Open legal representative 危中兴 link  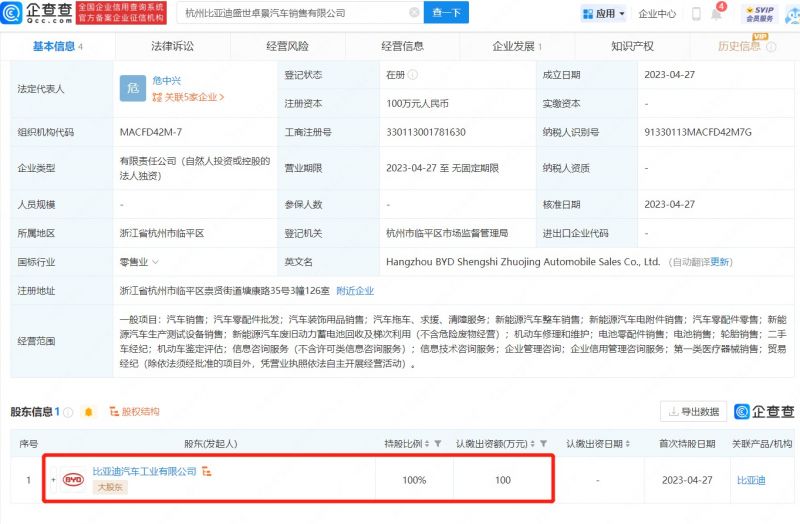click(x=166, y=80)
